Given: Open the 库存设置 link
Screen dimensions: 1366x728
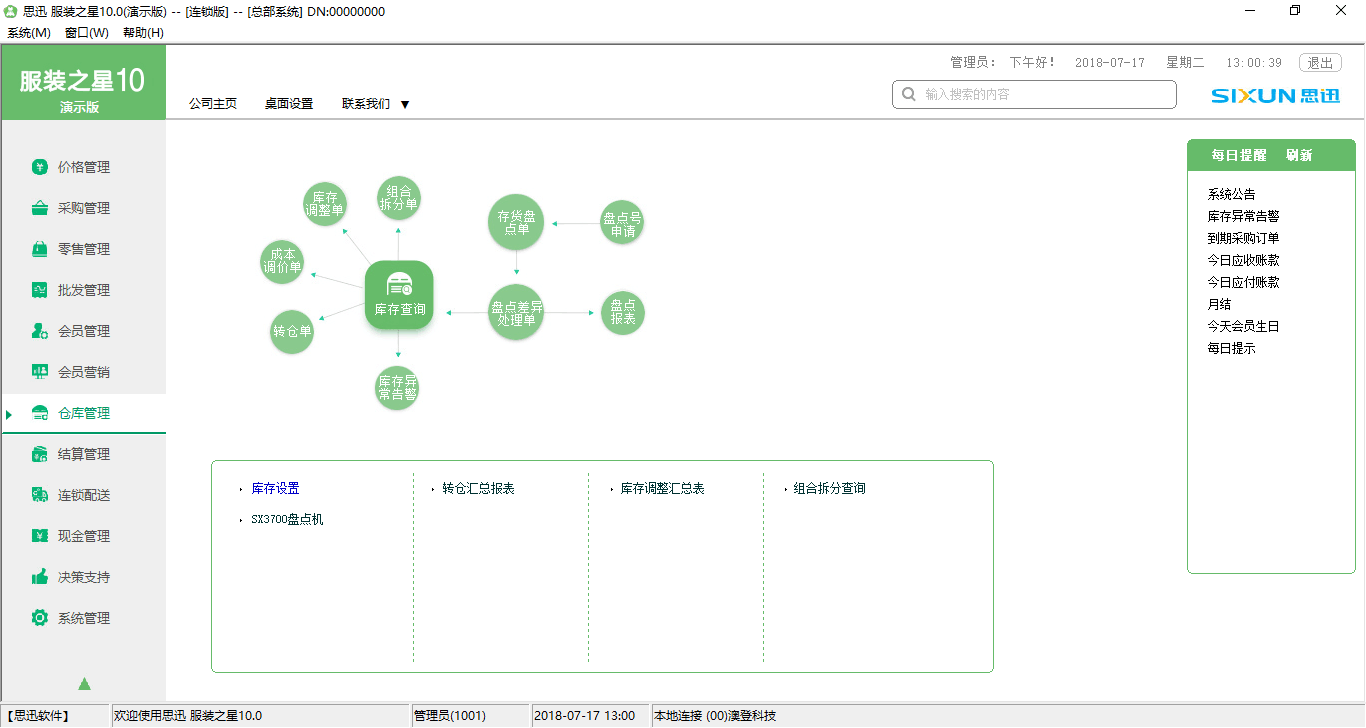Looking at the screenshot, I should point(275,488).
